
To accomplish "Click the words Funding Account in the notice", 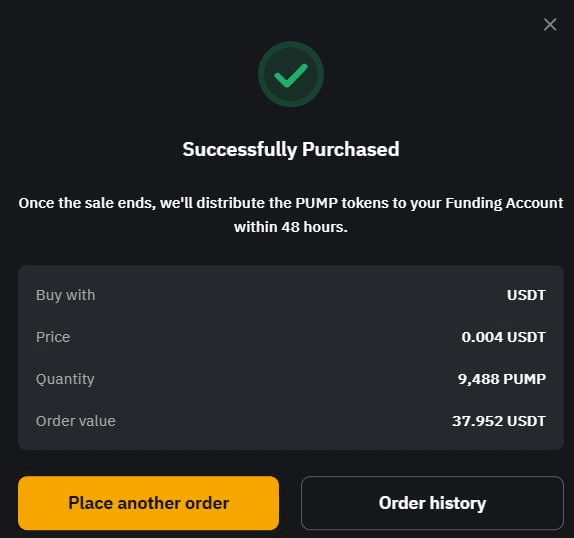I will (x=504, y=203).
